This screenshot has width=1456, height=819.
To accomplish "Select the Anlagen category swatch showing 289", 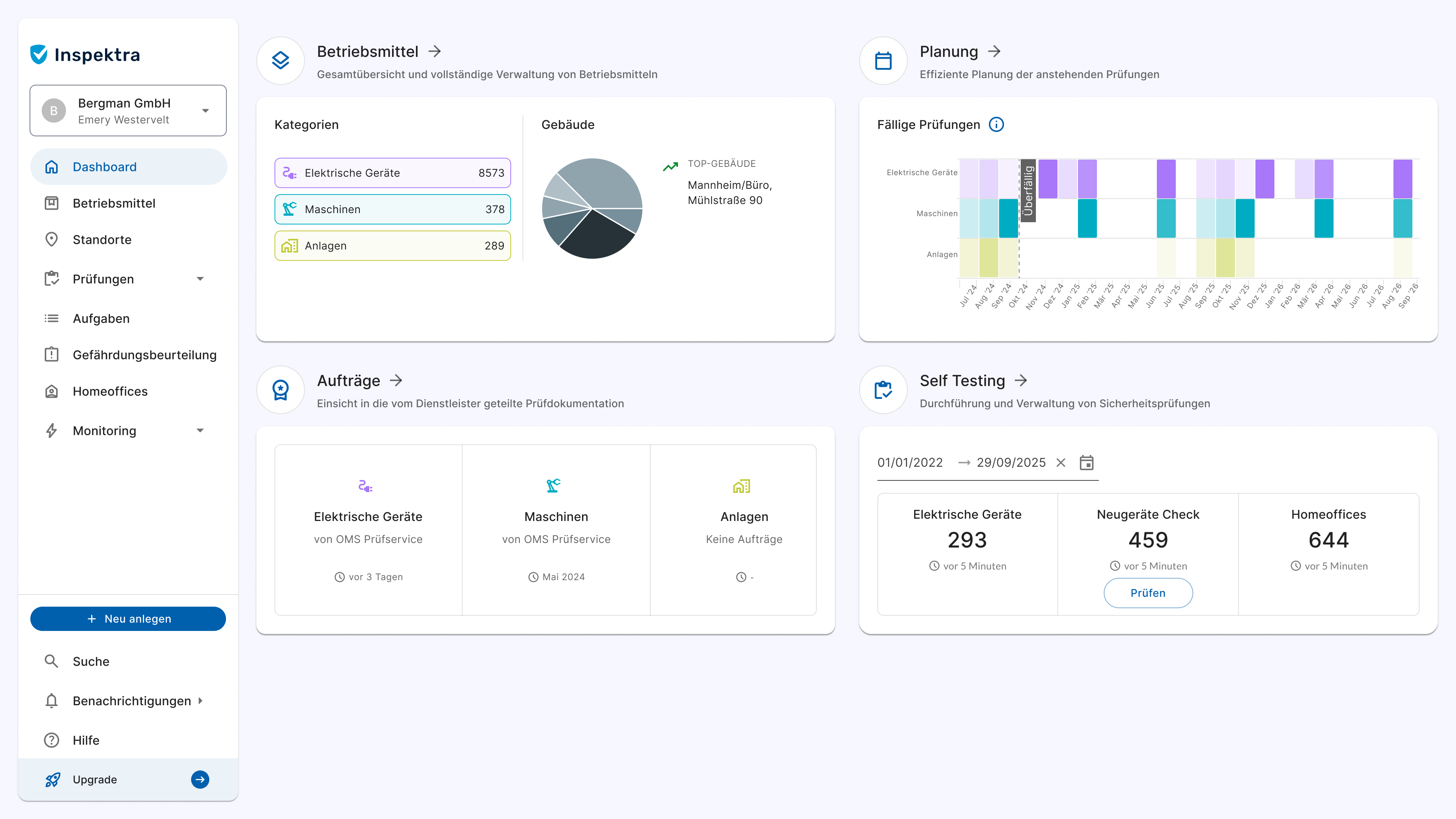I will point(392,245).
